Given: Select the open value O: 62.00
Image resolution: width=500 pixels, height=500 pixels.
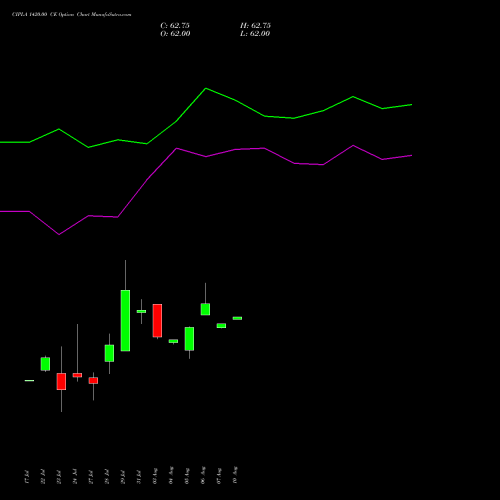Looking at the screenshot, I should coord(175,34).
